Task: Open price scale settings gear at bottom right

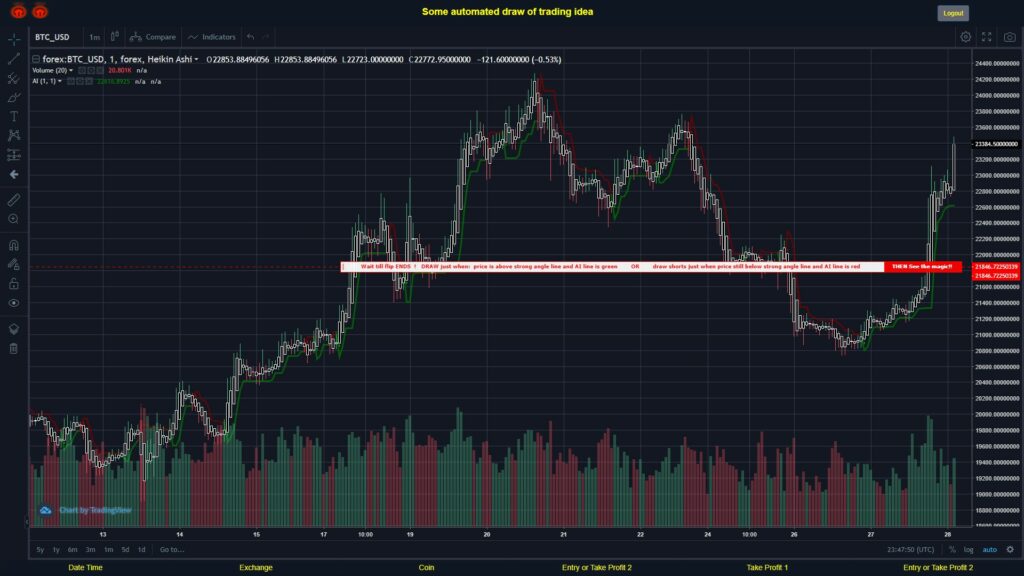Action: [x=1010, y=549]
